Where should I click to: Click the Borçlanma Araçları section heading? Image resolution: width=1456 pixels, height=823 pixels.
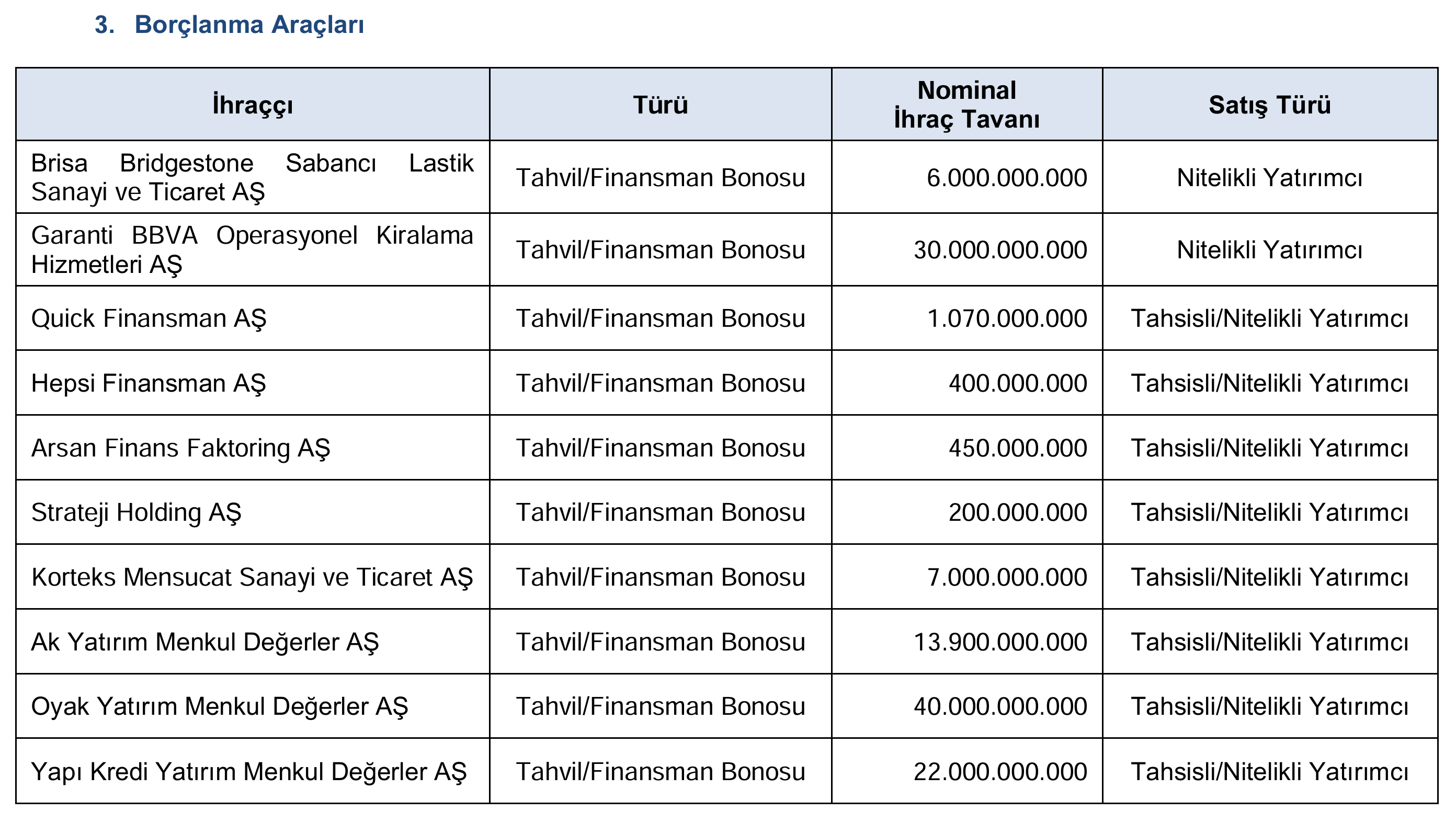click(x=249, y=25)
